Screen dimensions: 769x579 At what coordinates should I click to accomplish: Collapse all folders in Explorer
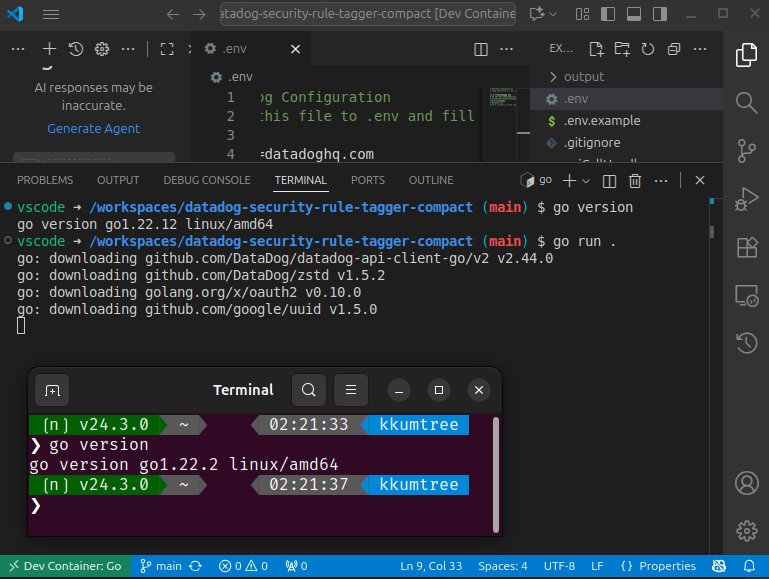pos(674,49)
